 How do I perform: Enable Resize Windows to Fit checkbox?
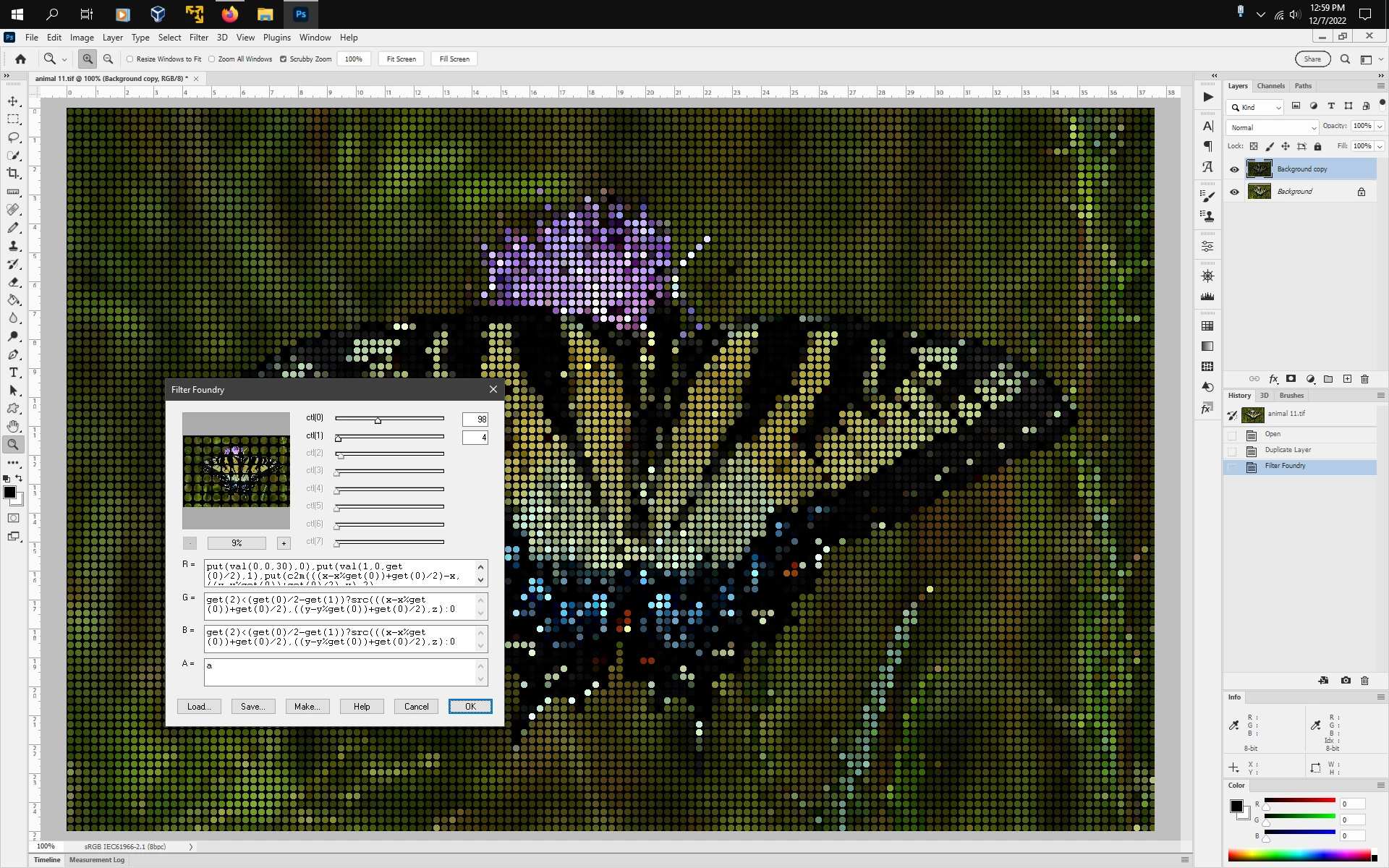coord(130,59)
